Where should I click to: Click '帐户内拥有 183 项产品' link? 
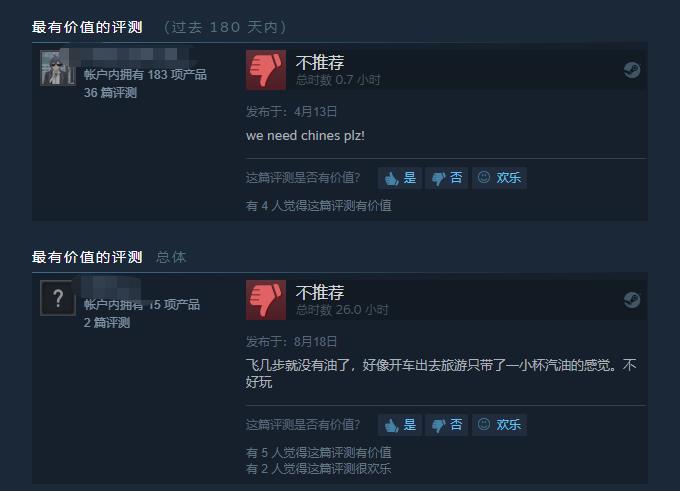[x=145, y=75]
